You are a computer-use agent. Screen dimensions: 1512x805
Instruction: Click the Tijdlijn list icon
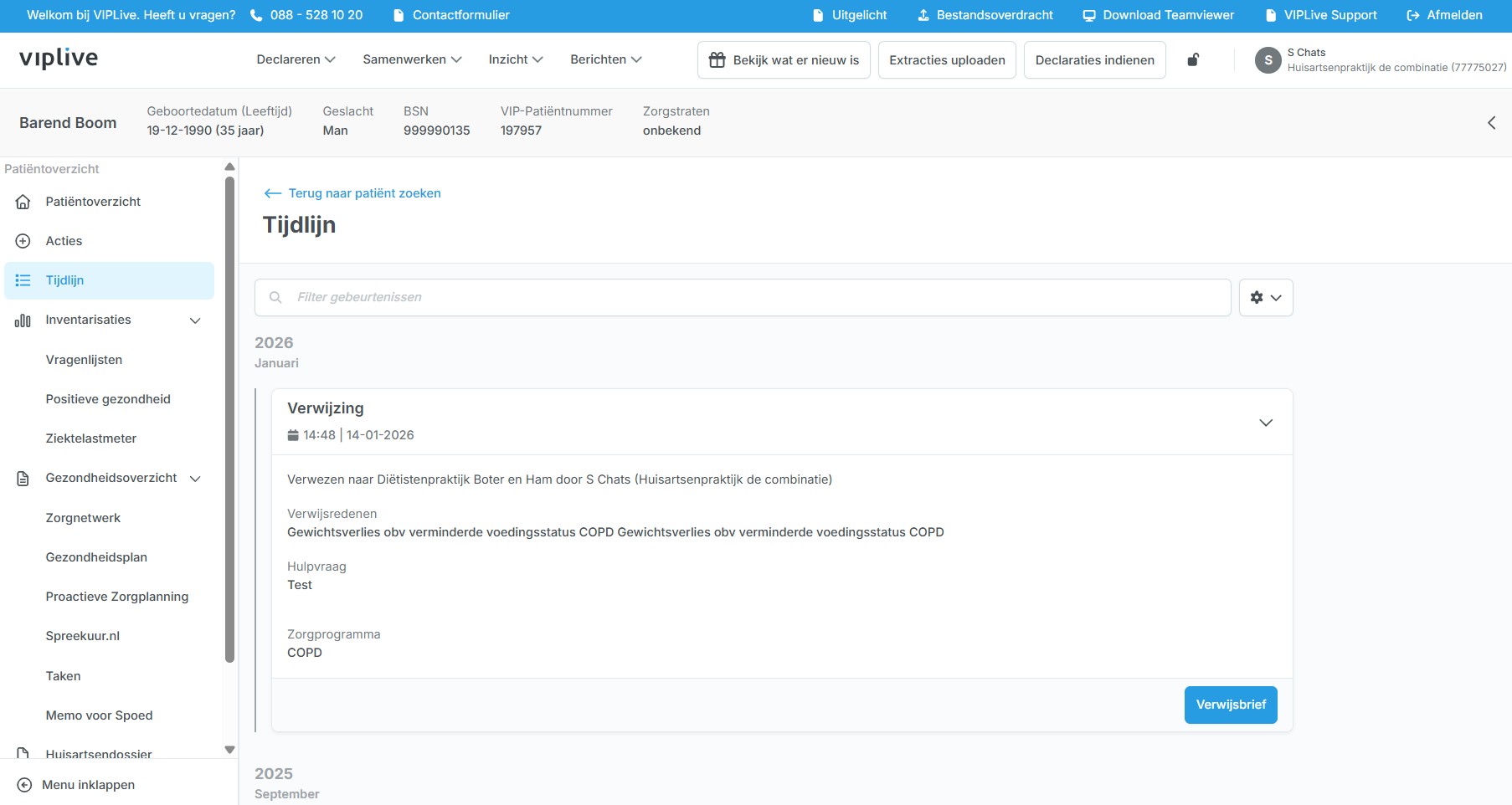point(23,280)
